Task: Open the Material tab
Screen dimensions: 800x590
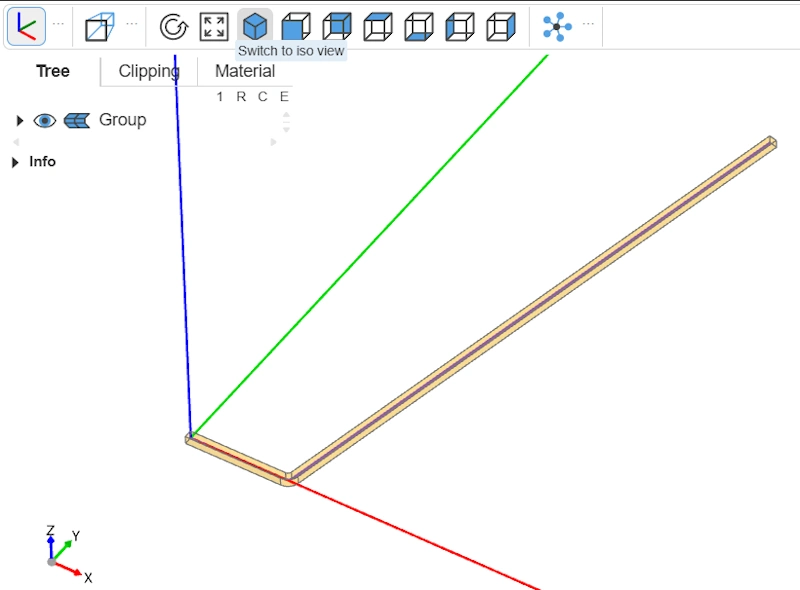Action: coord(244,71)
